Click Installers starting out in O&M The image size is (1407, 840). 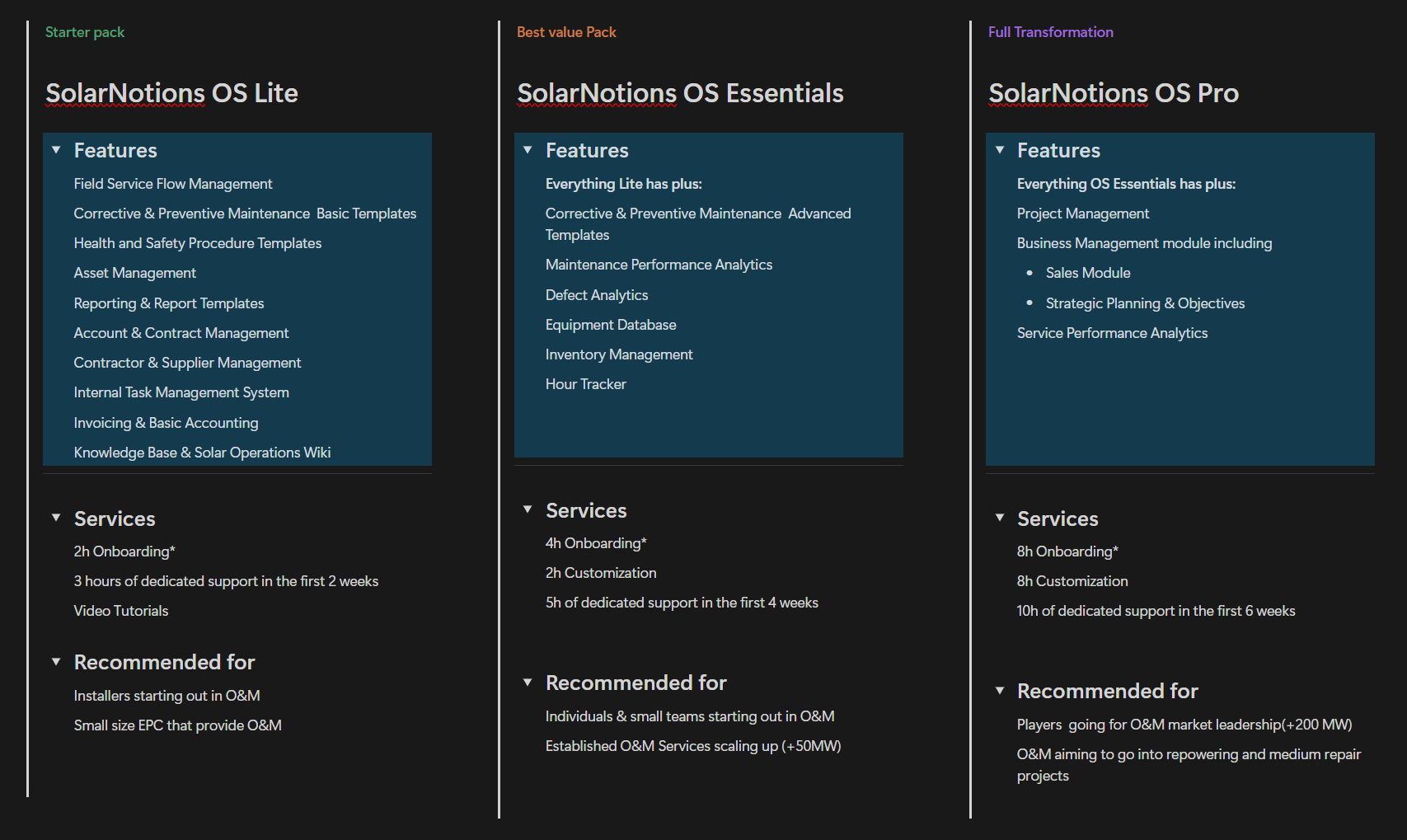166,696
